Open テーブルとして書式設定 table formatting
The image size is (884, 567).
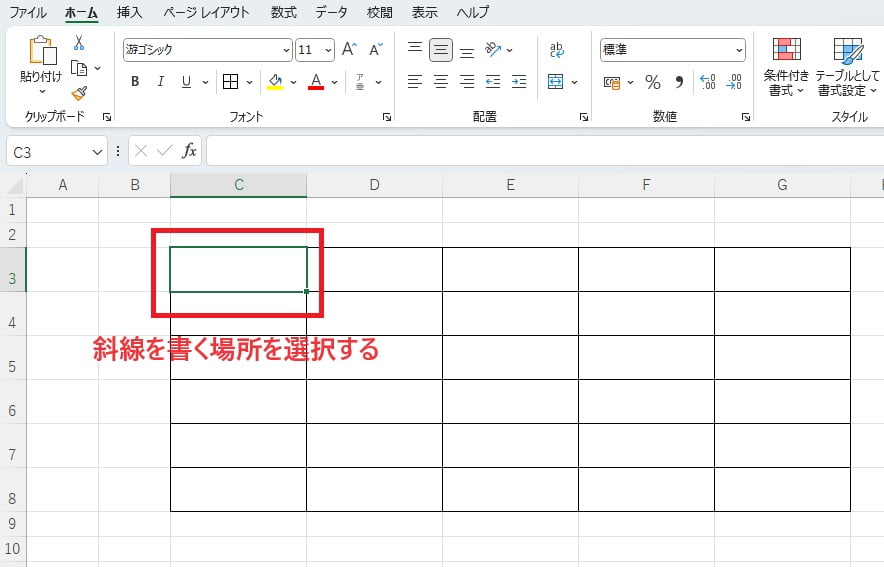click(x=848, y=67)
